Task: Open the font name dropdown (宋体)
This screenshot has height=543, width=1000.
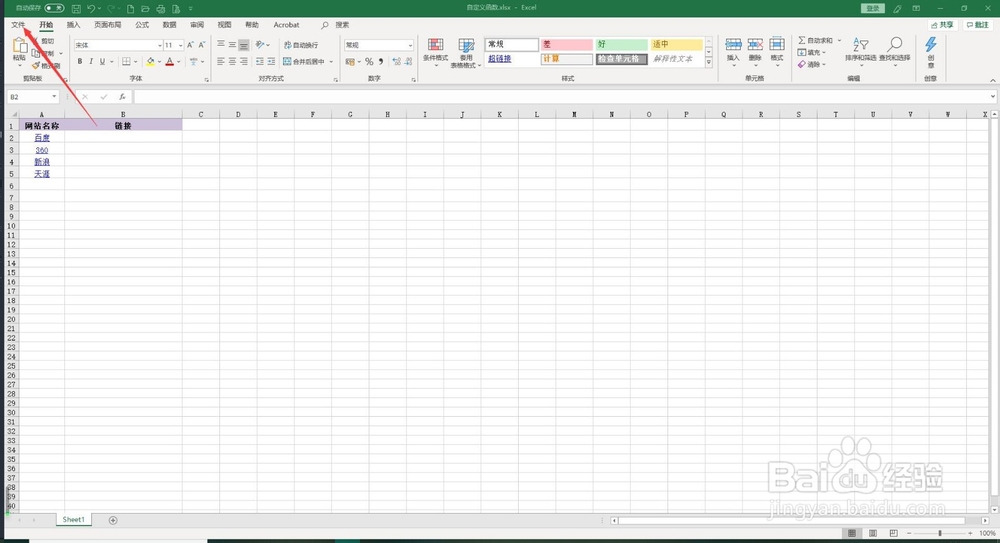Action: tap(159, 45)
